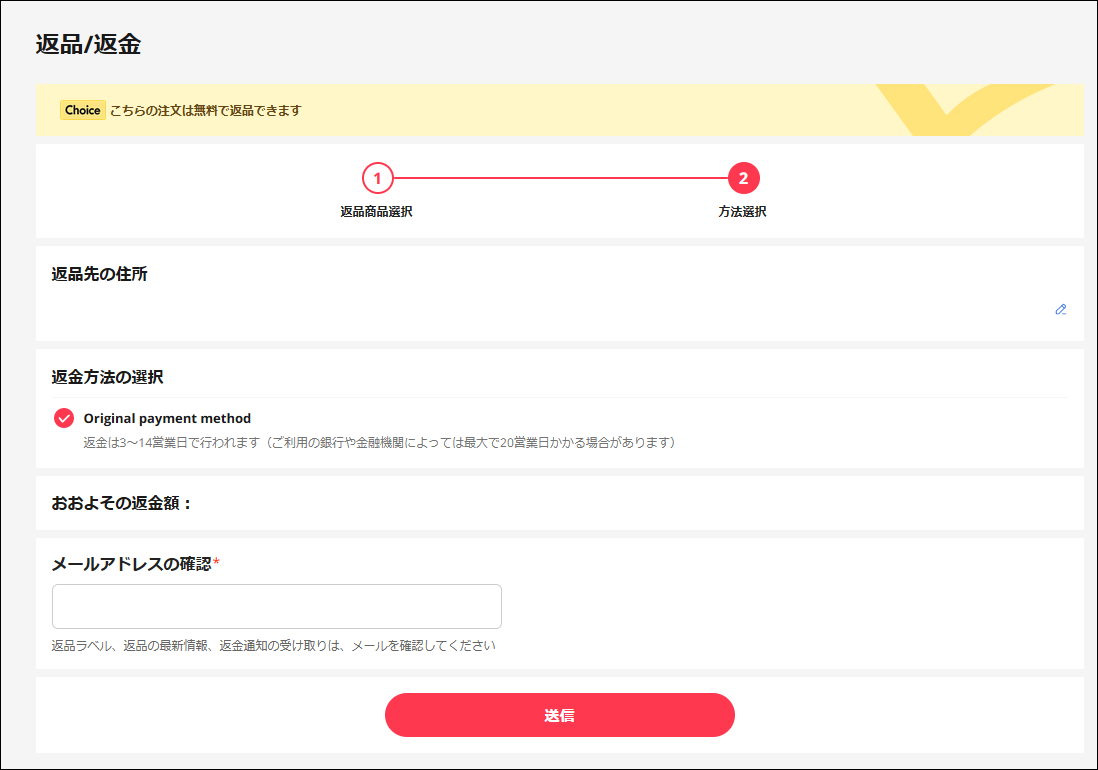Switch to the 返品商品選択 tab
The image size is (1098, 770).
[x=377, y=211]
